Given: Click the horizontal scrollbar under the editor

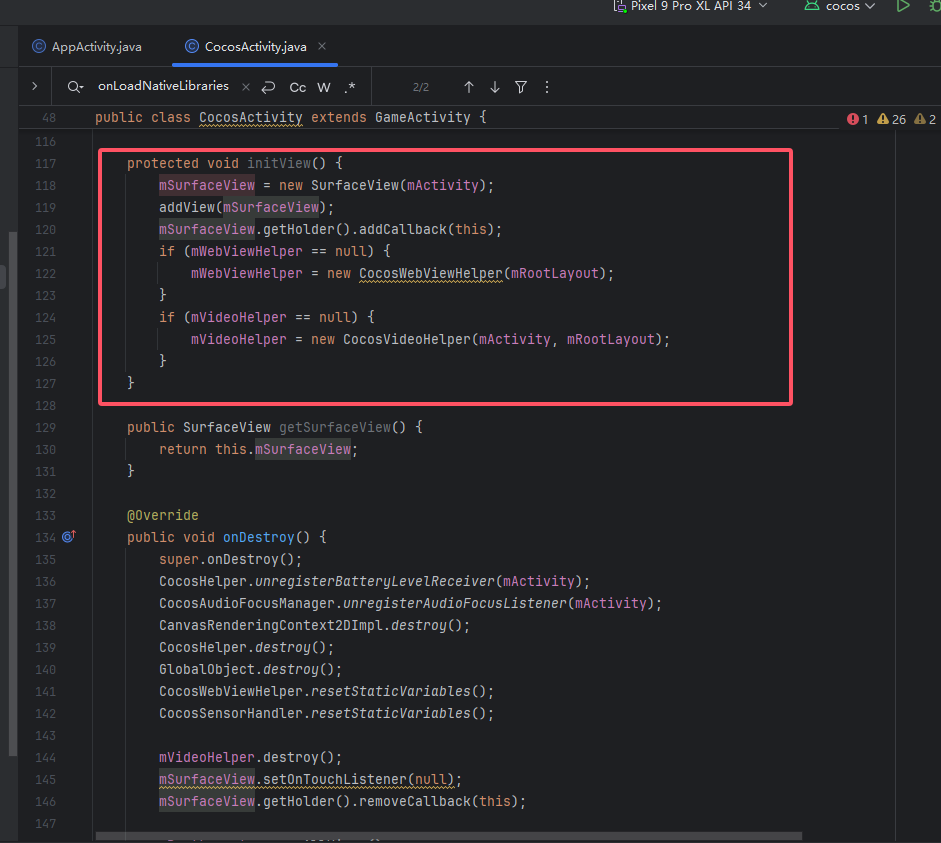Looking at the screenshot, I should coord(450,834).
